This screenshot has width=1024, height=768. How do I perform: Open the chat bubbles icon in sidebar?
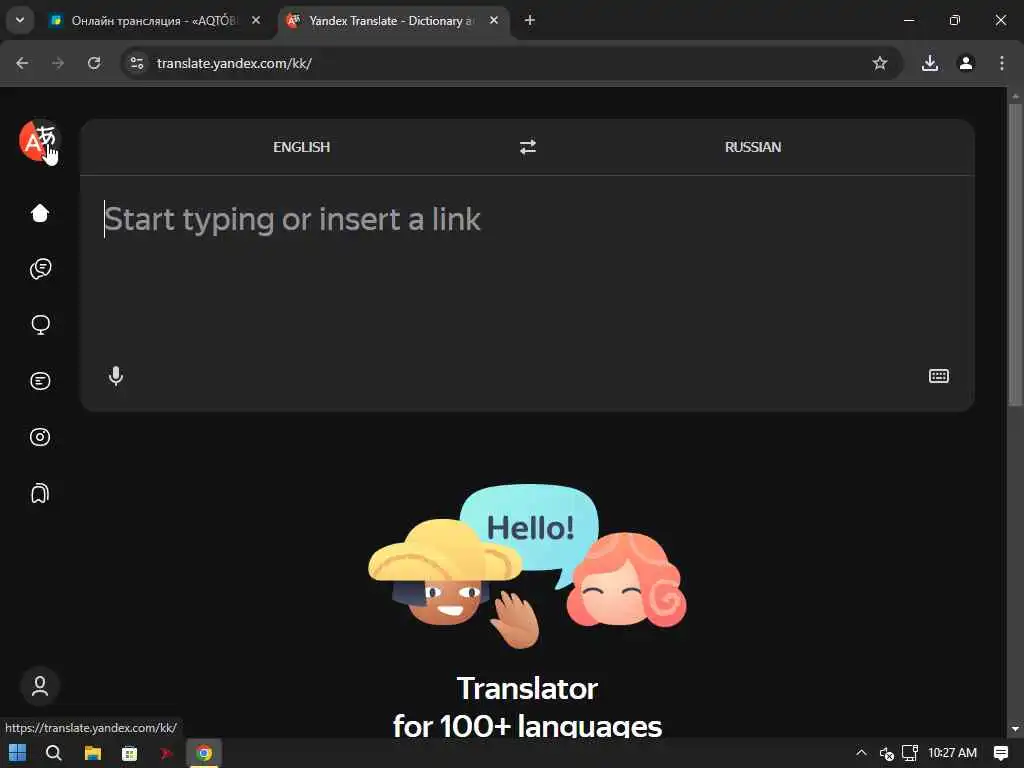[x=40, y=268]
